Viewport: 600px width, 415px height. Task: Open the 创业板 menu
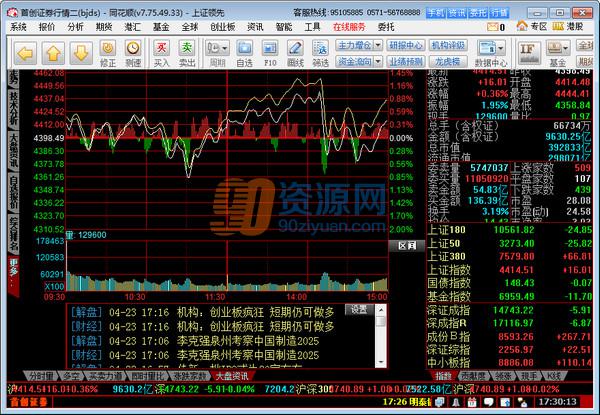coord(222,27)
